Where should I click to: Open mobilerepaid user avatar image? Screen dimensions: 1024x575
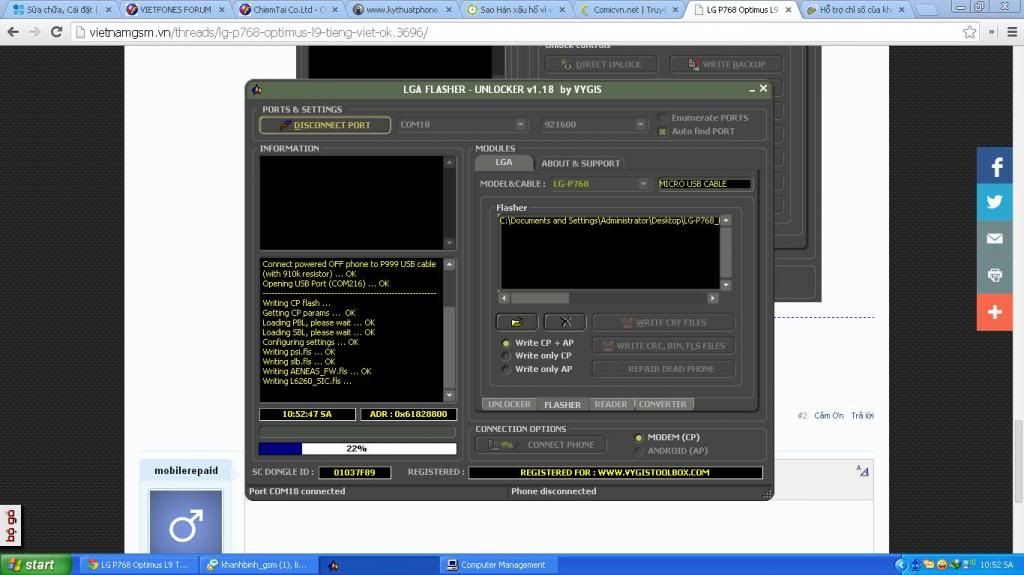(x=186, y=523)
